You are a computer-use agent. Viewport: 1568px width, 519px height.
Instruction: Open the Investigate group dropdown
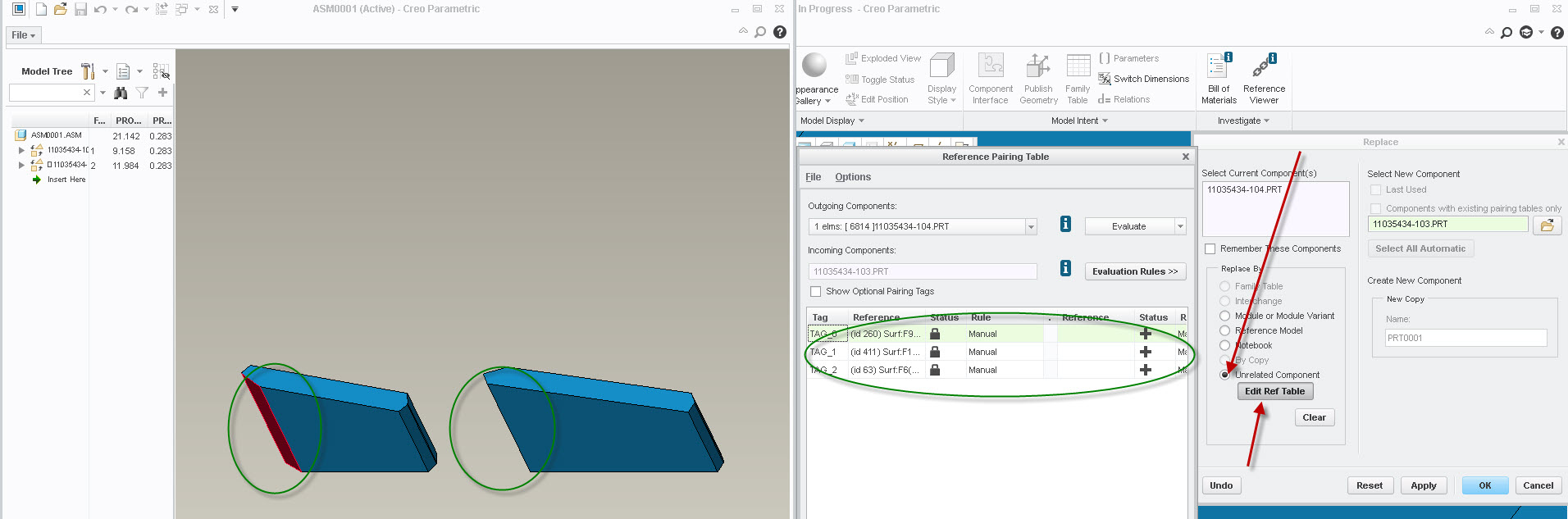[1242, 121]
